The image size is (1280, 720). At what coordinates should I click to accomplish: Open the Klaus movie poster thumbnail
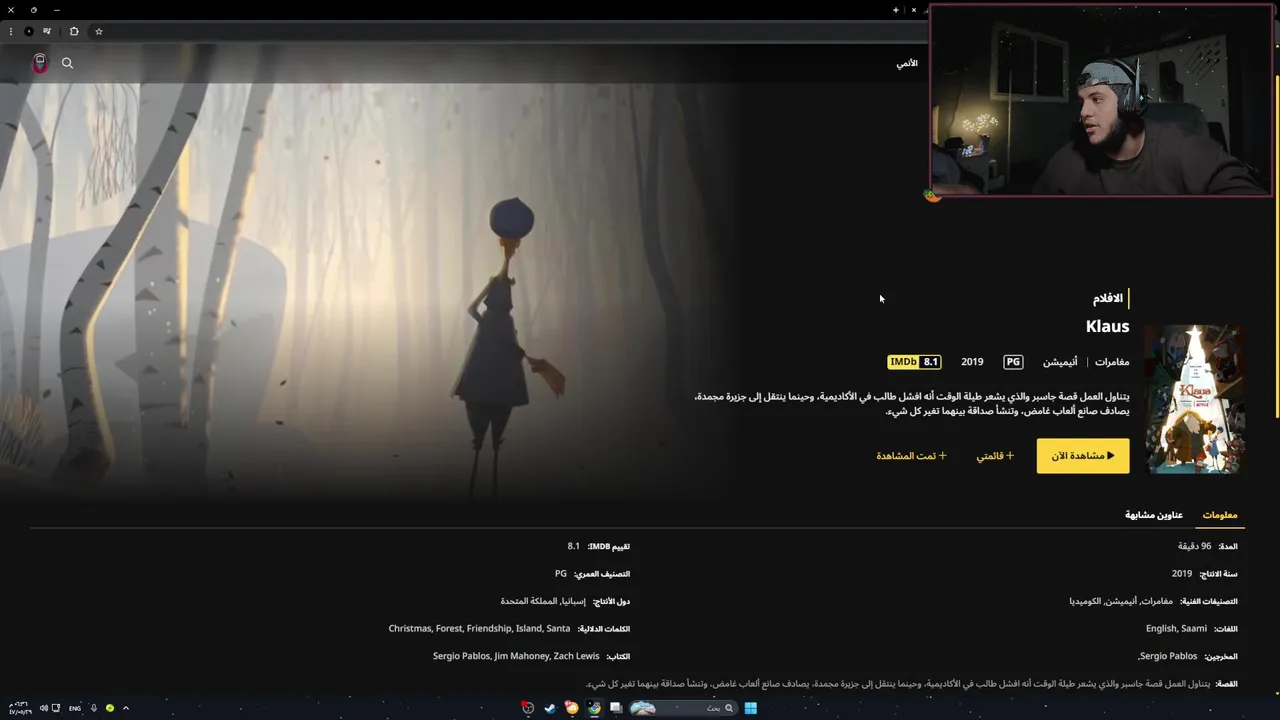click(x=1194, y=398)
